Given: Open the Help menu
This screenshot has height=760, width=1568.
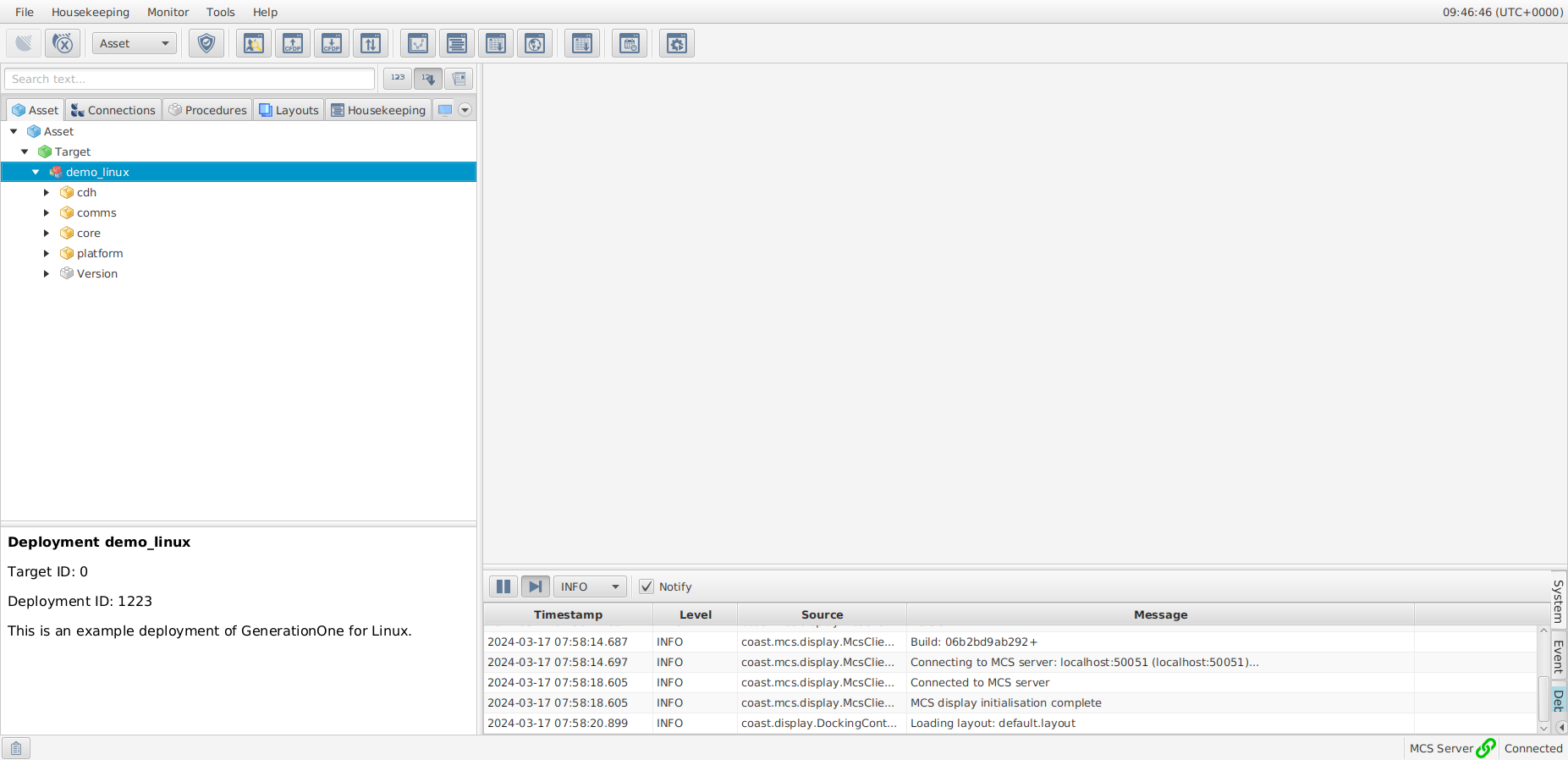Looking at the screenshot, I should [x=265, y=12].
